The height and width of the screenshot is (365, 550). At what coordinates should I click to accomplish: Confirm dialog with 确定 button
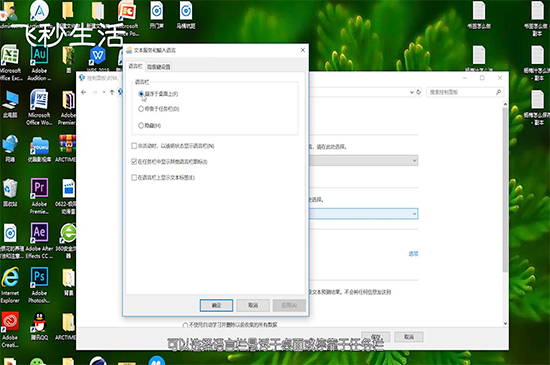[x=216, y=305]
